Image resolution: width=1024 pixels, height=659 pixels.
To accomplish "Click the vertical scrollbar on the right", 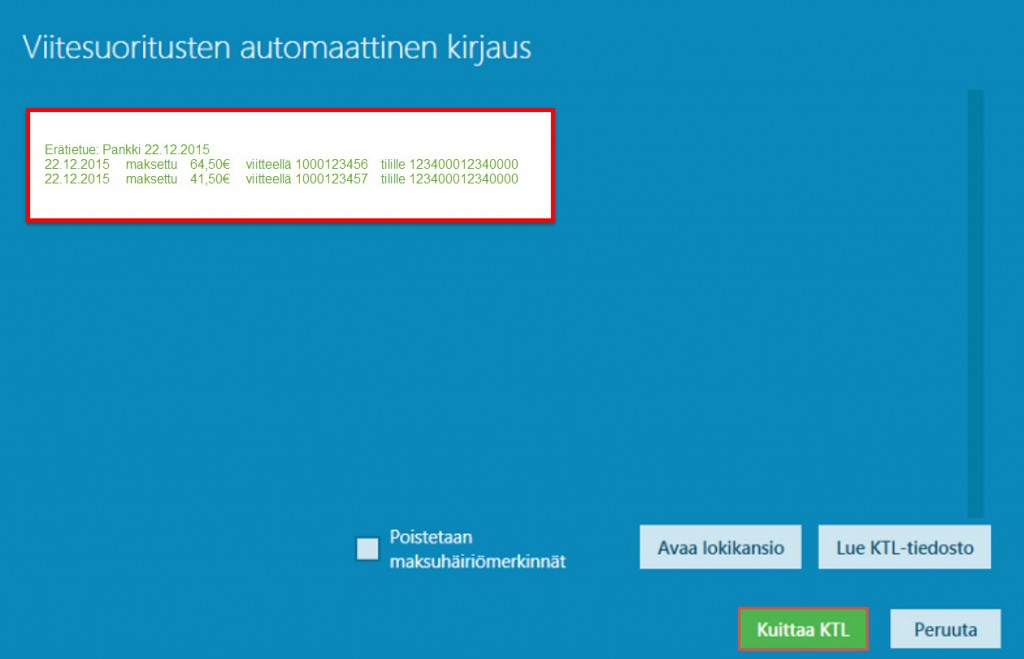I will coord(975,300).
